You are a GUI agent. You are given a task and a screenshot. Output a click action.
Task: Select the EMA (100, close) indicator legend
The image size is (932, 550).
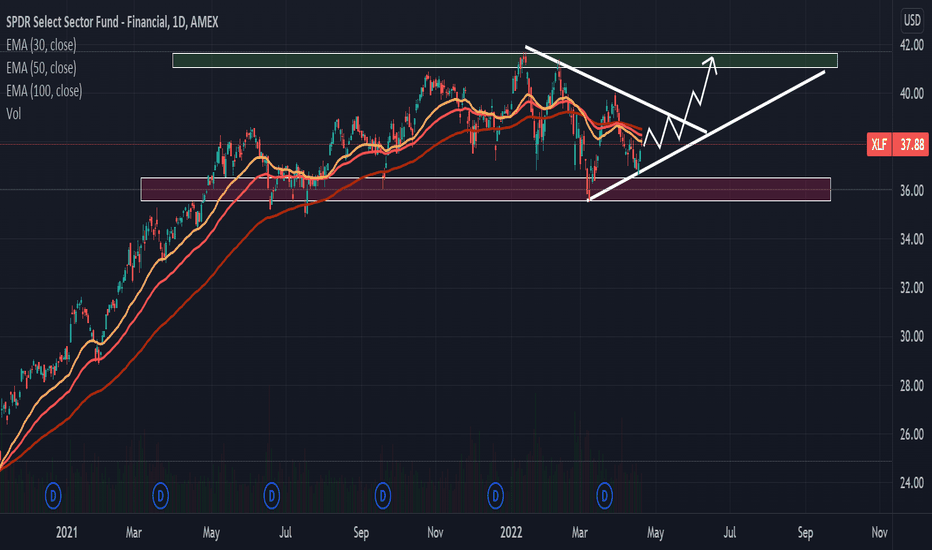pyautogui.click(x=44, y=90)
